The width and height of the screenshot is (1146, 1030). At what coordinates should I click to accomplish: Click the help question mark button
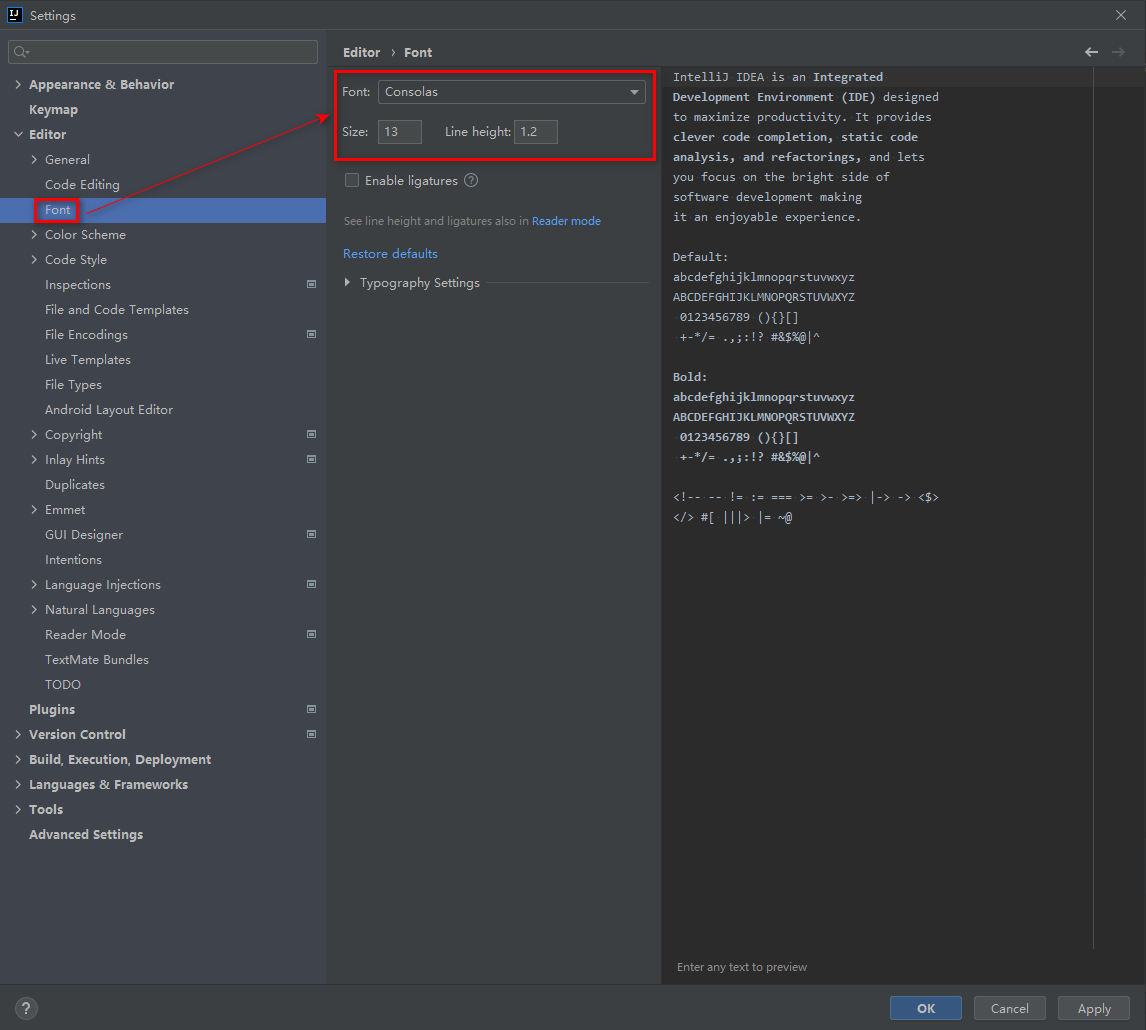coord(26,1008)
